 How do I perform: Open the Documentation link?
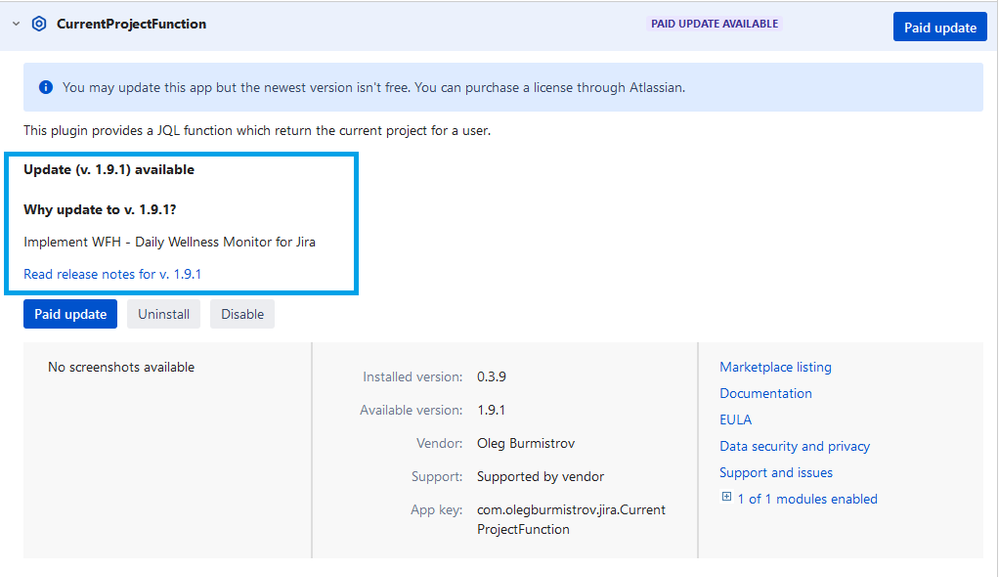pos(766,394)
